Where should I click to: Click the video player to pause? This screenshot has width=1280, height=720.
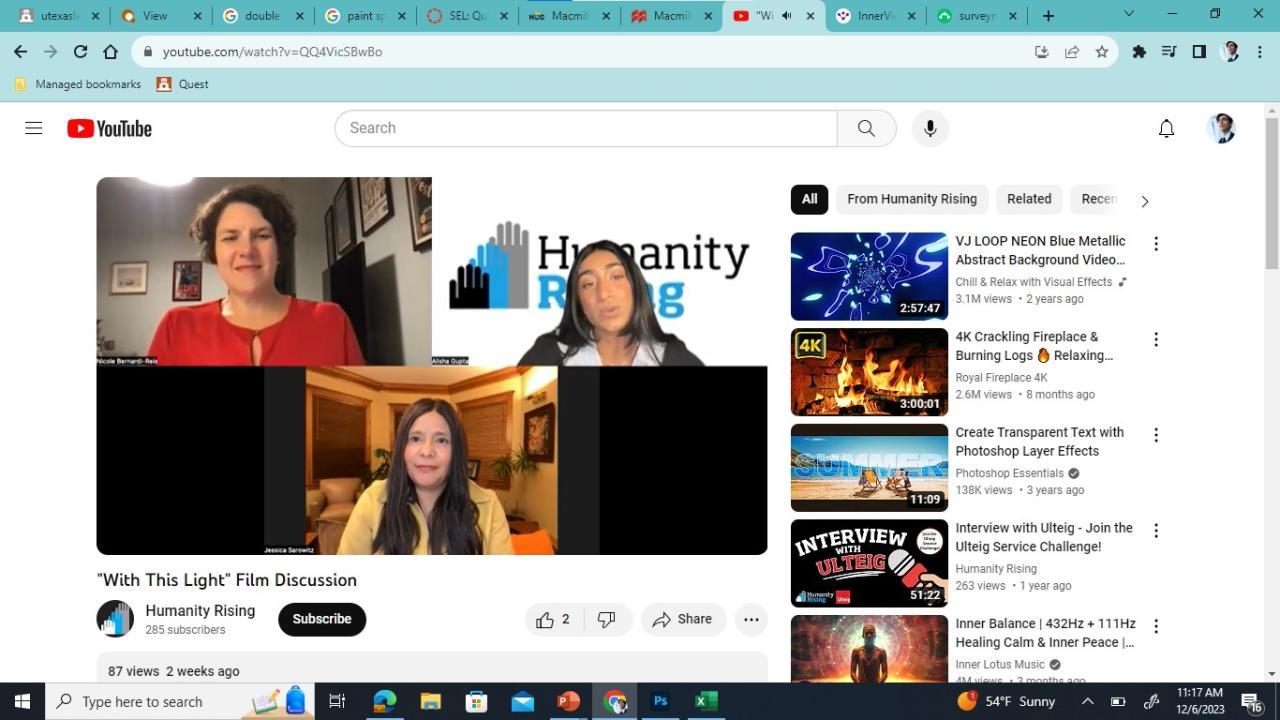coord(431,366)
